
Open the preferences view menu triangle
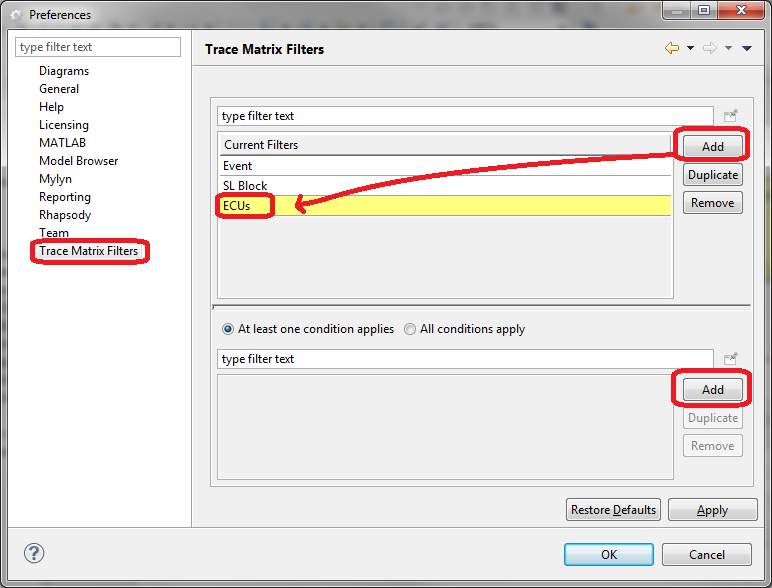(746, 48)
